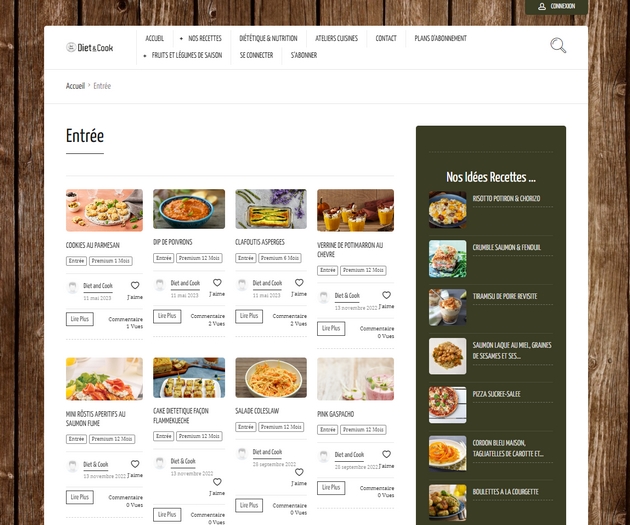Open Crumble Saumon & Fenouil sidebar thumbnail
The image size is (630, 525).
pos(448,259)
